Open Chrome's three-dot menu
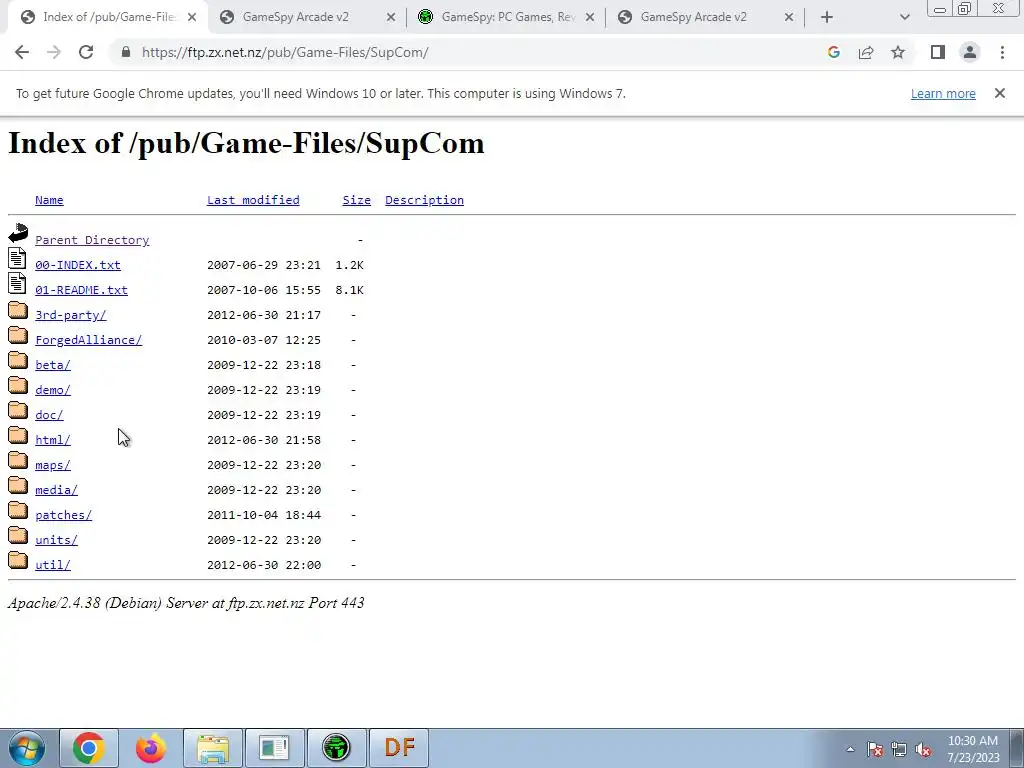Screen dimensions: 1024x768 (1002, 52)
